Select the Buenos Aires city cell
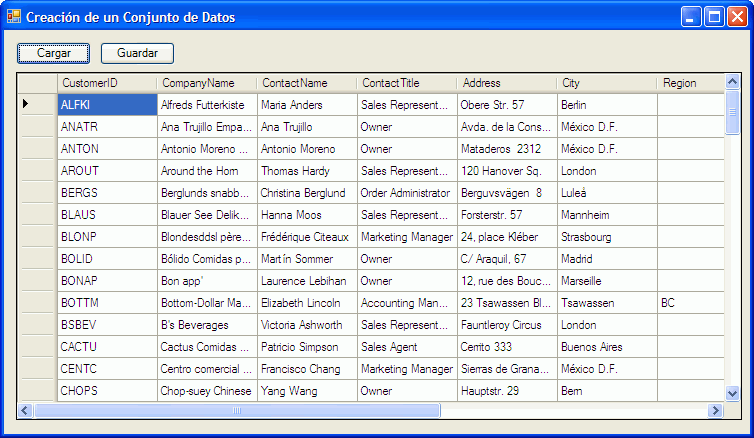 click(606, 347)
